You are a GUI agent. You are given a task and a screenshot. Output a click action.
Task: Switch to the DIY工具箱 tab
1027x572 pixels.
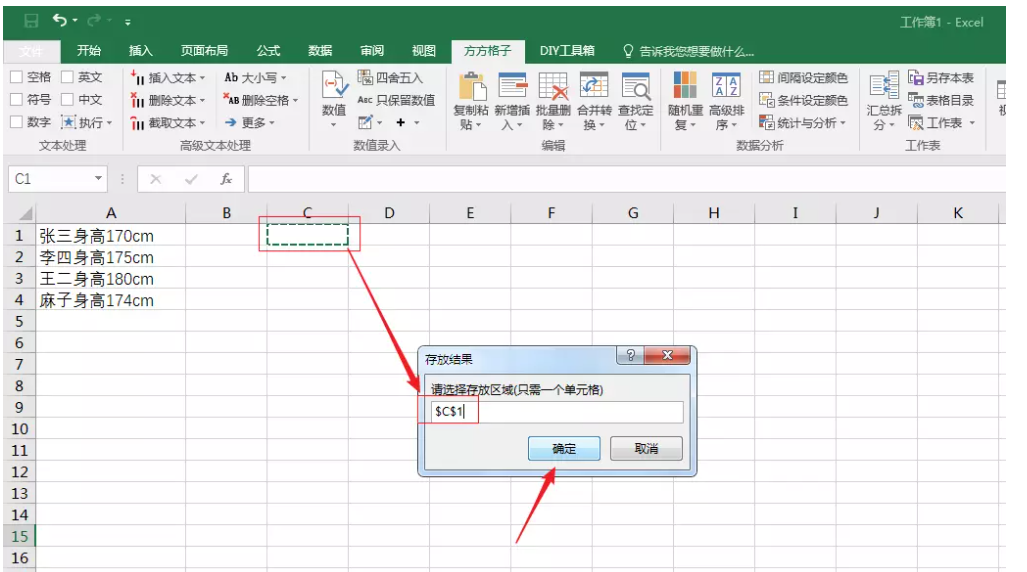click(567, 50)
